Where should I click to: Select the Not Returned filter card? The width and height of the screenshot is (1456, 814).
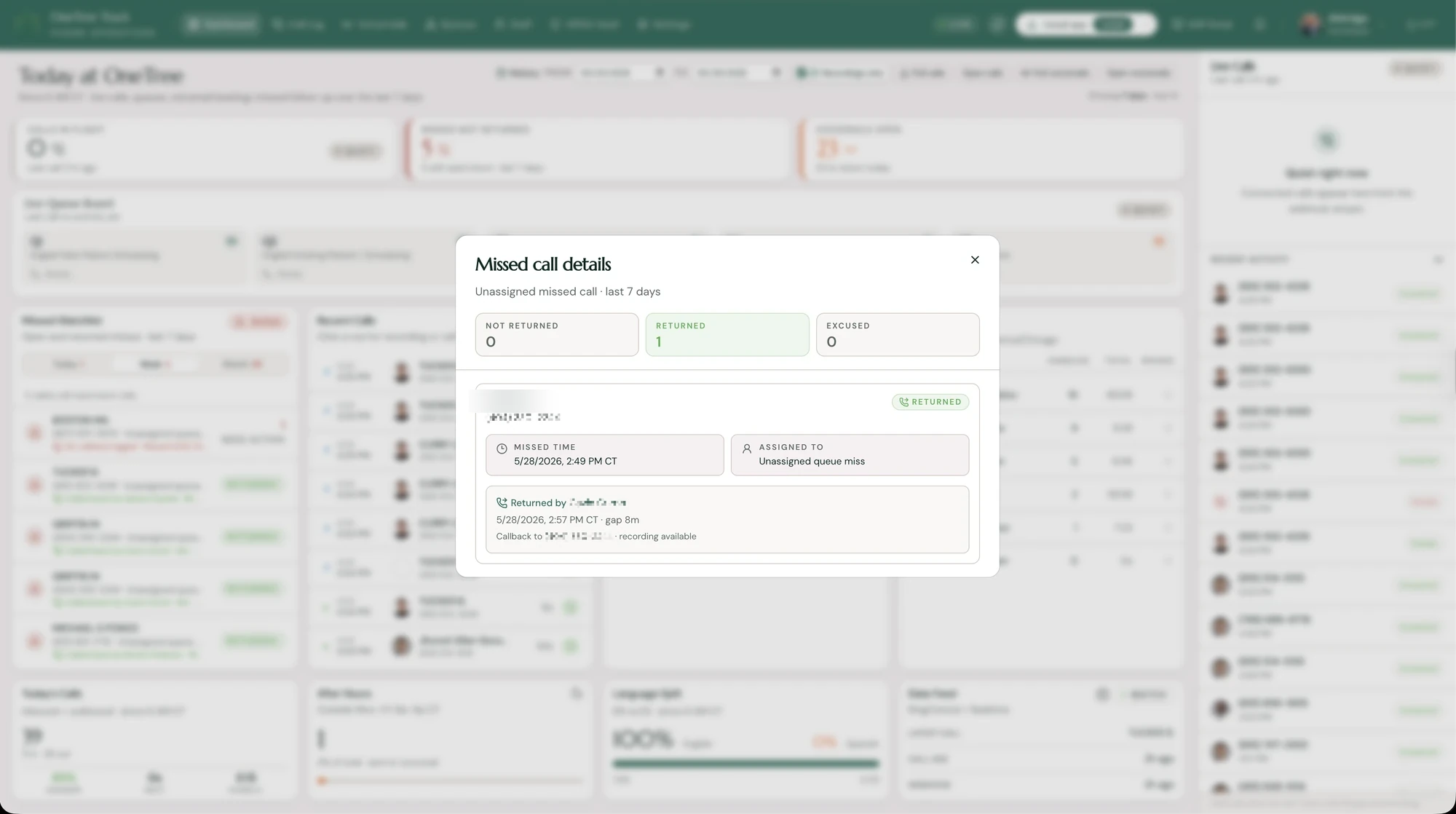pos(557,334)
